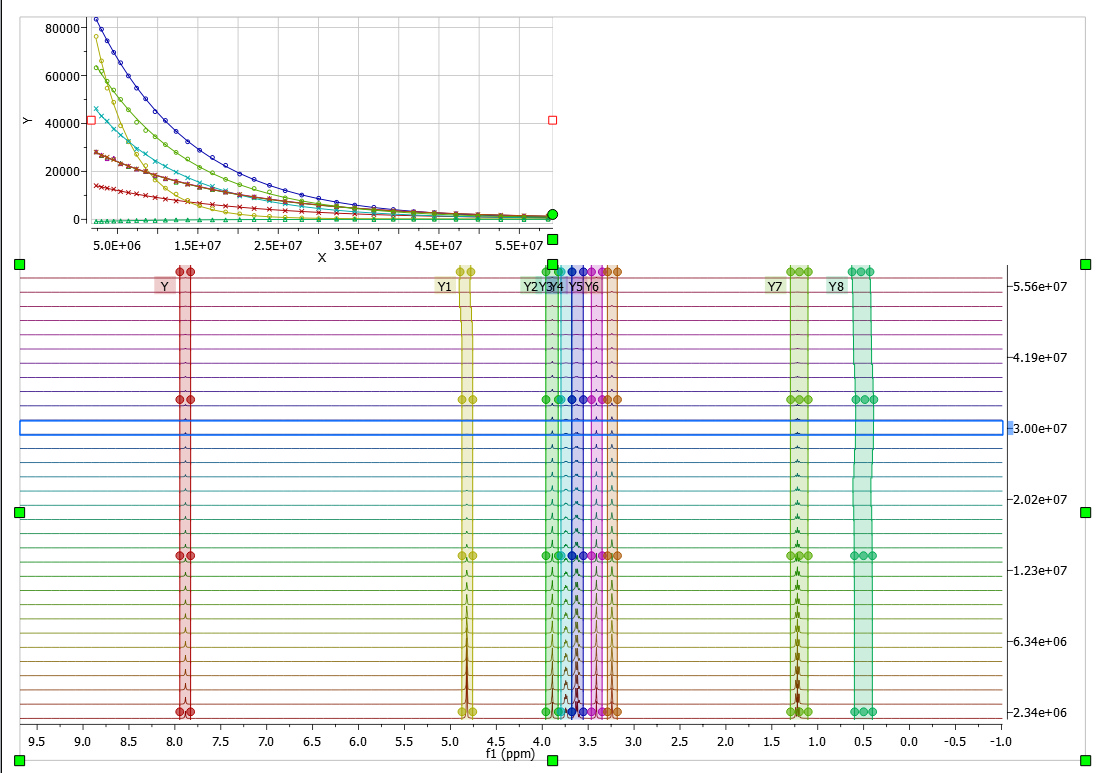Click the X axis title of the decay graph
1102x773 pixels.
[322, 258]
